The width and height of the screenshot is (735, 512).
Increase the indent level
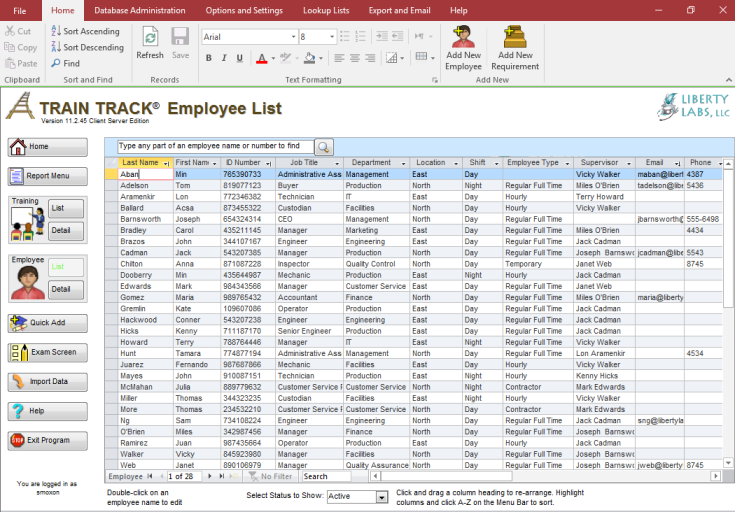[x=382, y=36]
